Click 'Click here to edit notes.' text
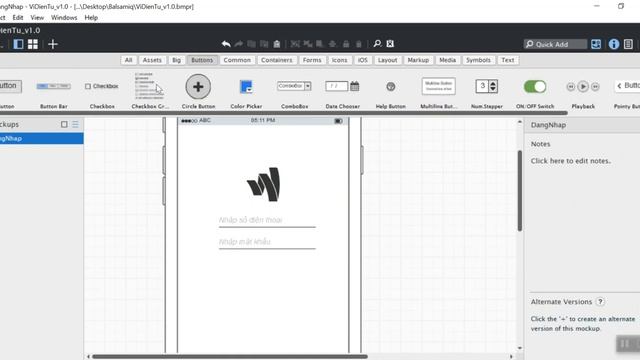The image size is (640, 360). coord(571,161)
